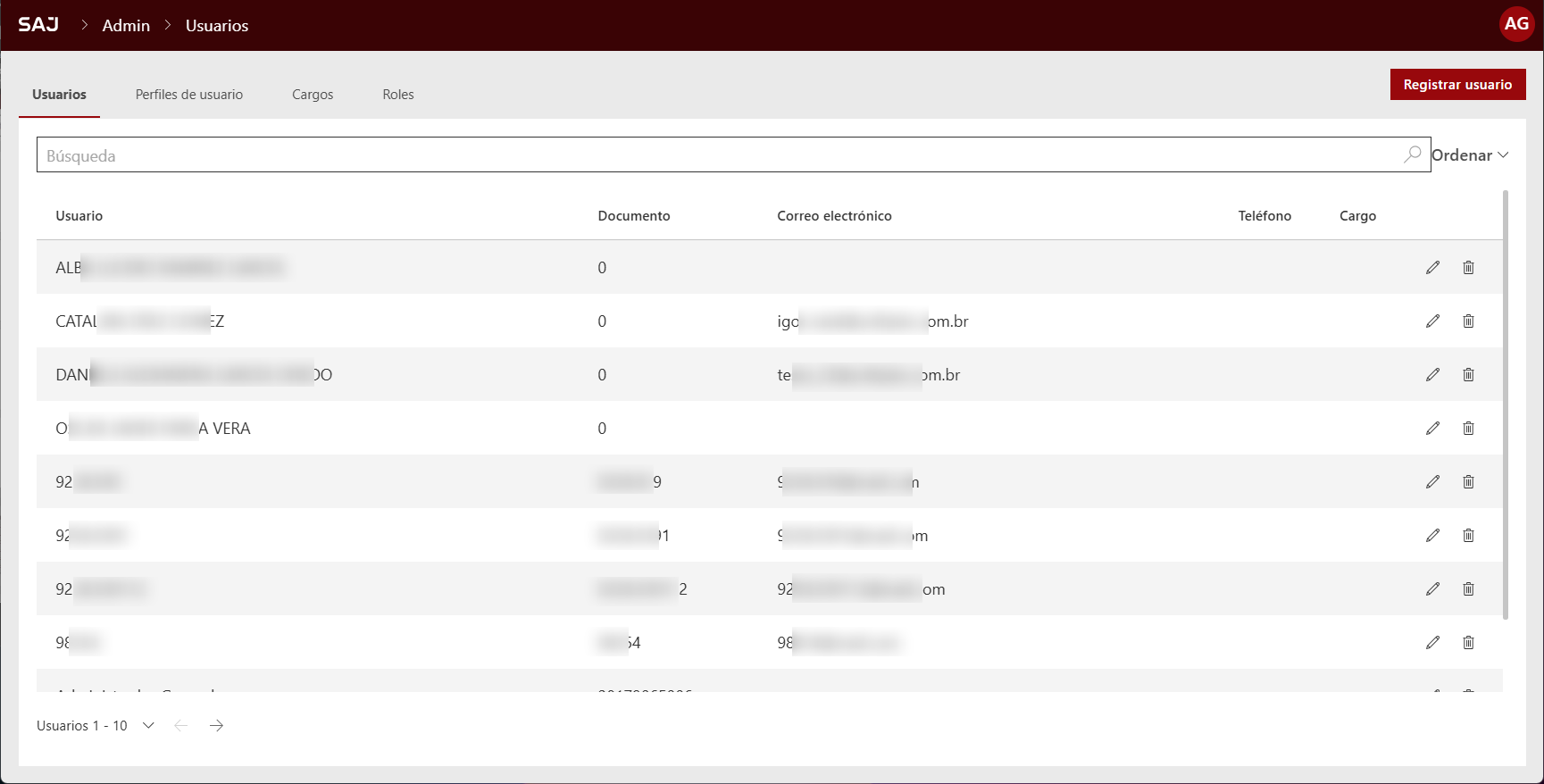Open the Usuarios 1 - 10 page size dropdown
1544x784 pixels.
point(148,725)
